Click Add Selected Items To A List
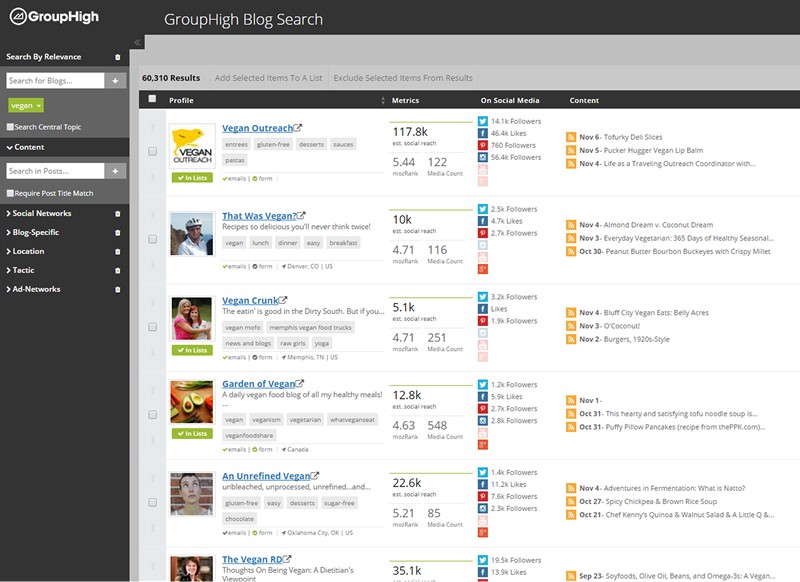The image size is (800, 582). [x=268, y=78]
